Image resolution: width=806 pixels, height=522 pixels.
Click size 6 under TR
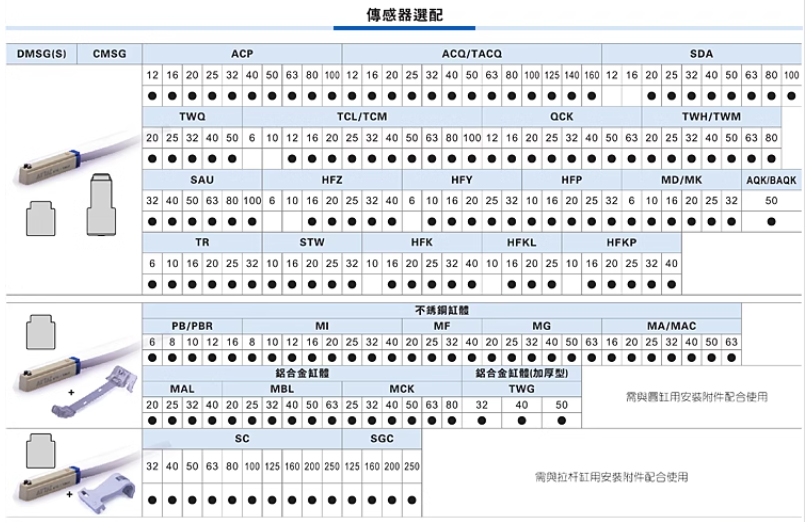[x=152, y=263]
